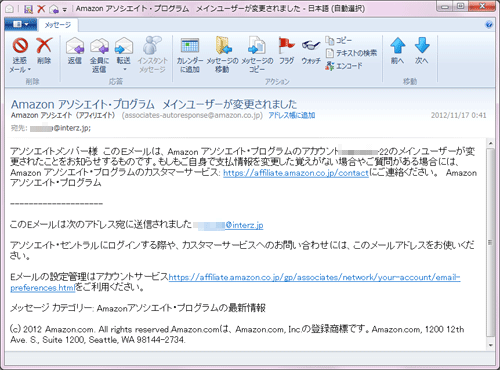The width and height of the screenshot is (500, 370).
Task: Click the コピー ribbon button
Action: (x=339, y=41)
